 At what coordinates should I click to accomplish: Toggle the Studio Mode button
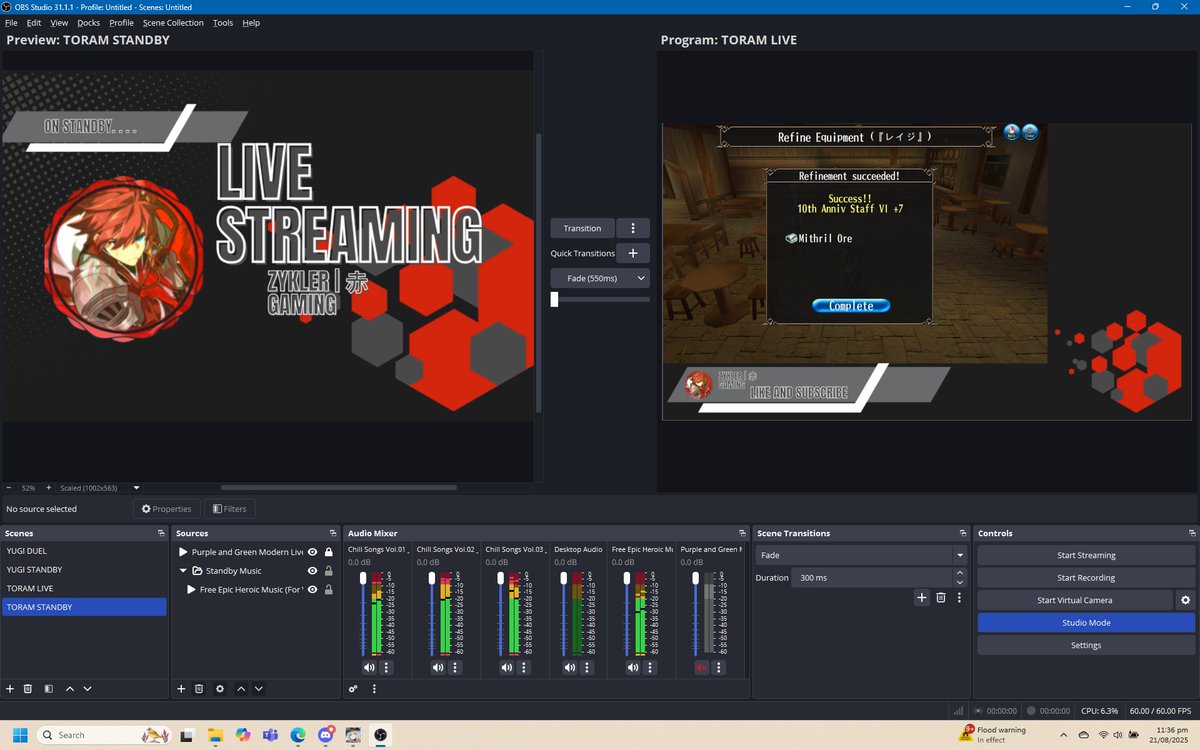click(x=1086, y=623)
